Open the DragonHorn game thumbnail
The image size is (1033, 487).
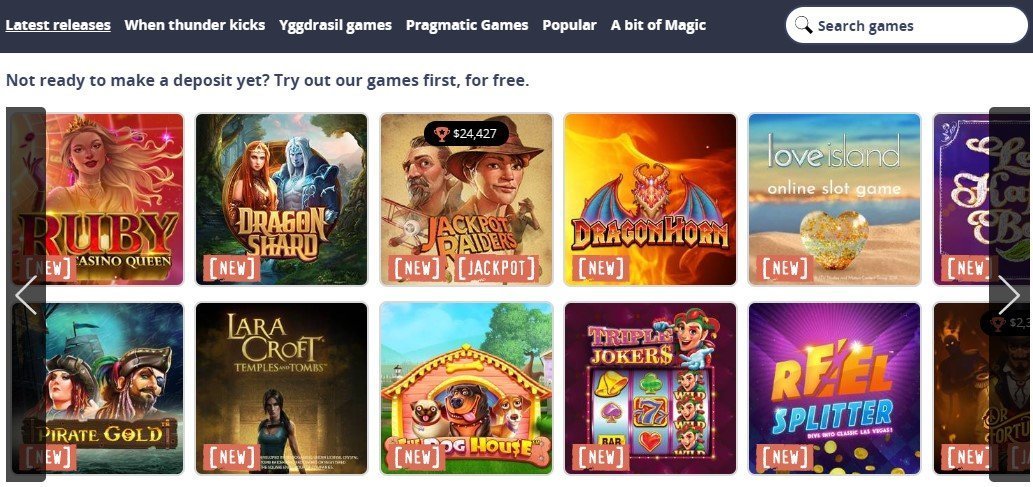click(x=650, y=199)
